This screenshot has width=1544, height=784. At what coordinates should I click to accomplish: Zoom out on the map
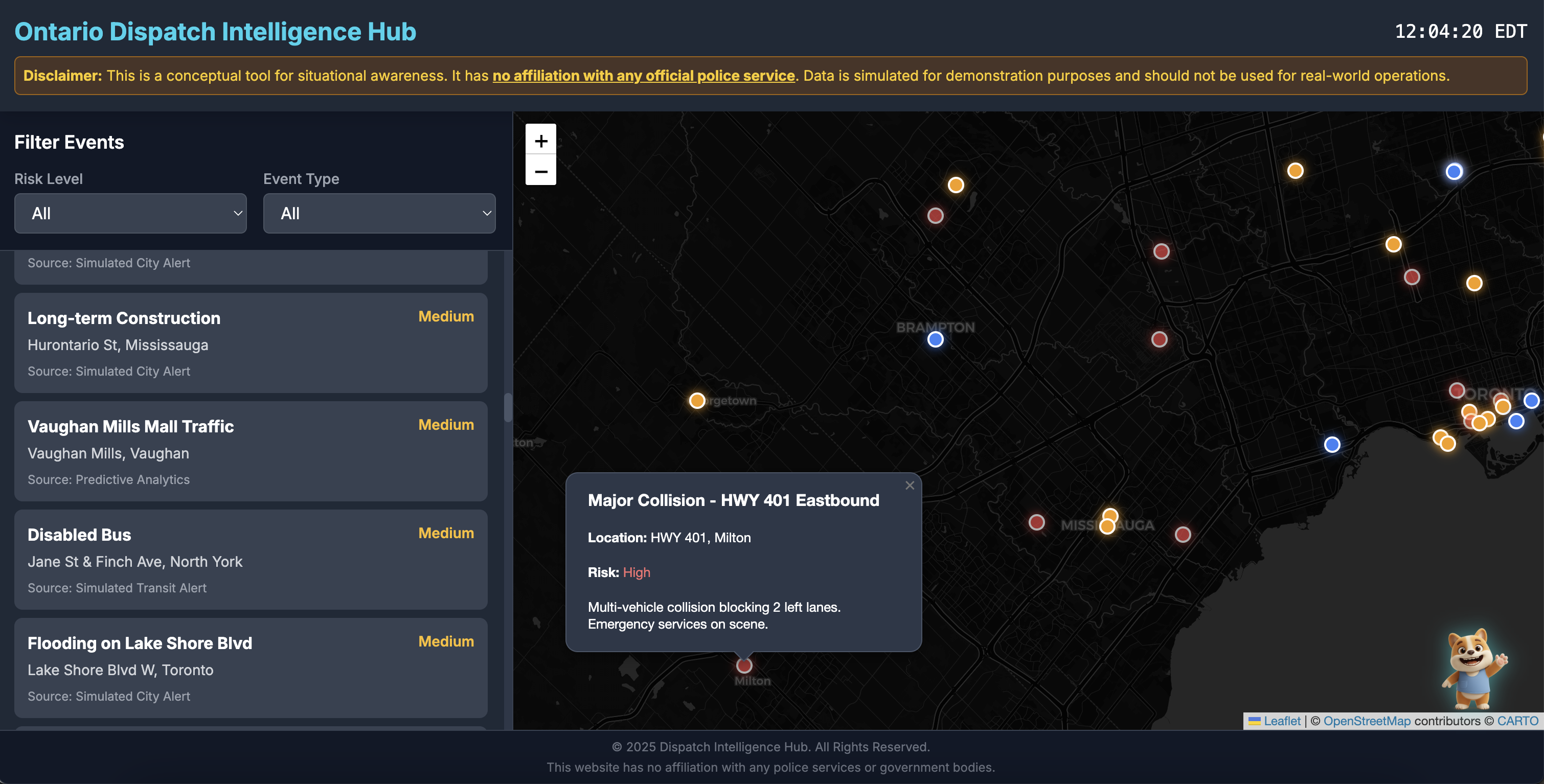pos(540,171)
